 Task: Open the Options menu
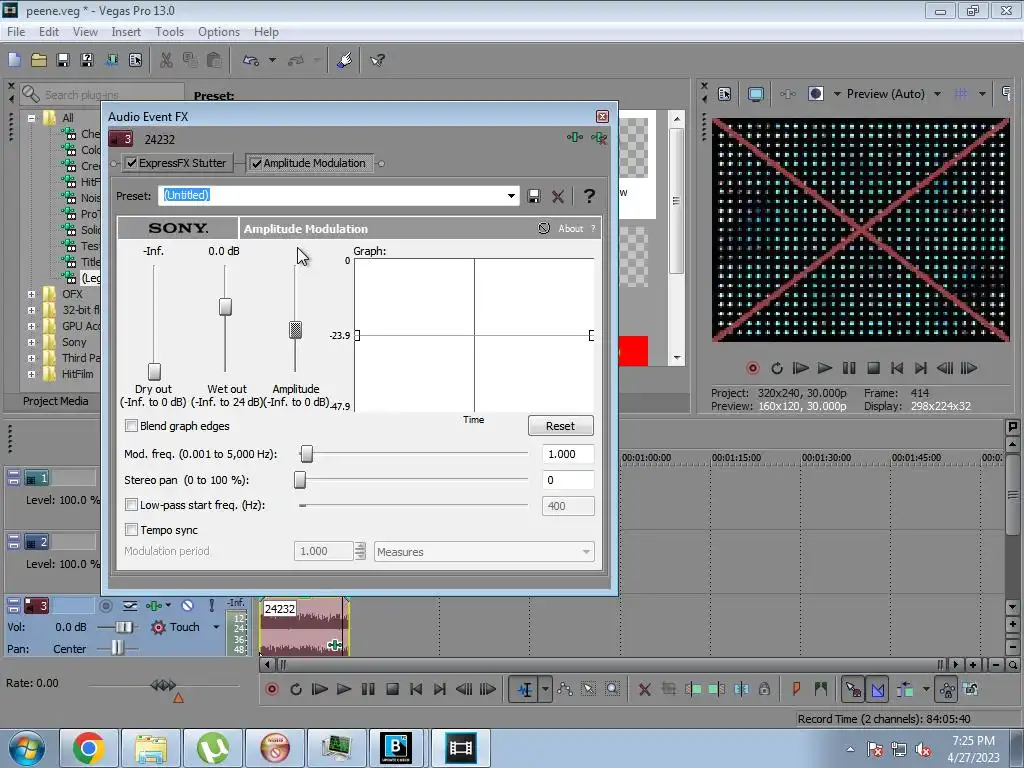(219, 32)
